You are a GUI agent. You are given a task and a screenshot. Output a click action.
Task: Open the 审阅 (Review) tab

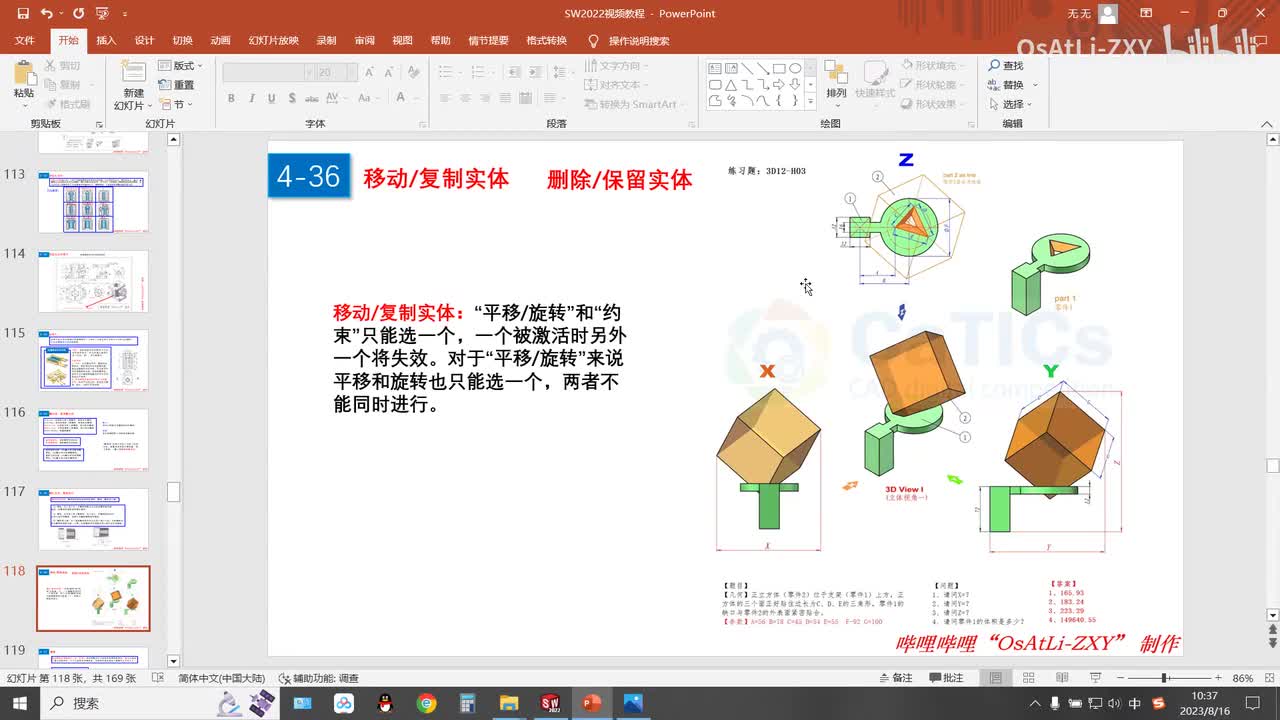364,40
